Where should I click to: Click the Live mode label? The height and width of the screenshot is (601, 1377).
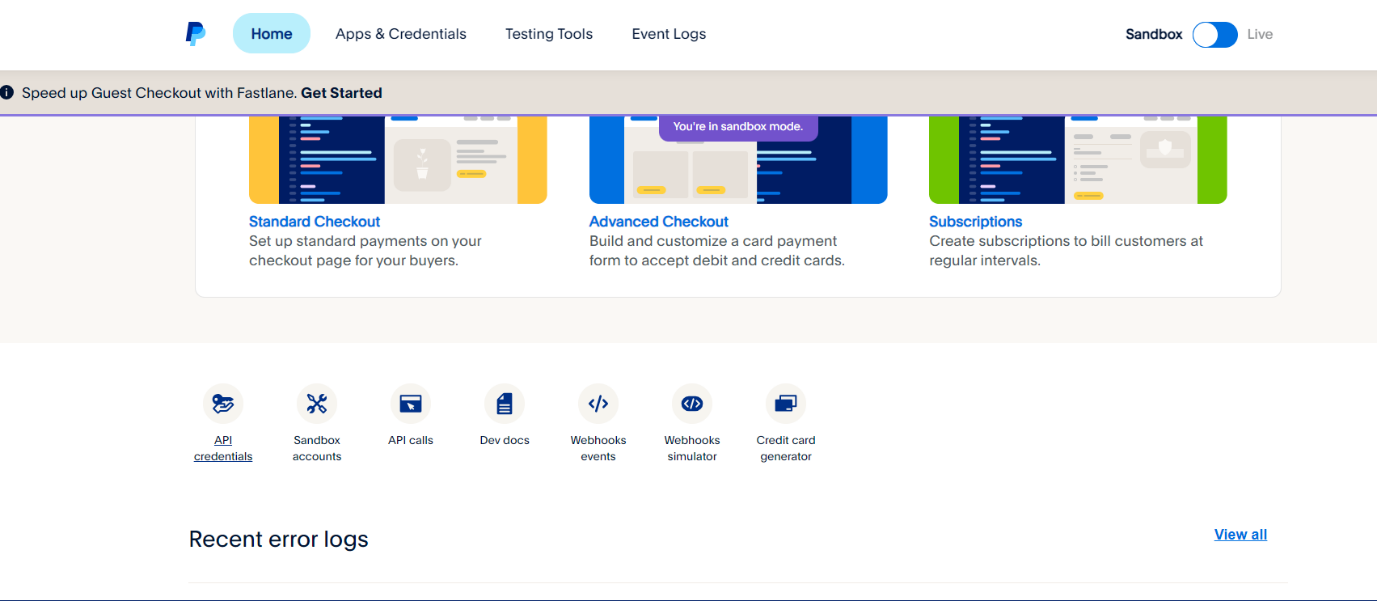pyautogui.click(x=1260, y=34)
